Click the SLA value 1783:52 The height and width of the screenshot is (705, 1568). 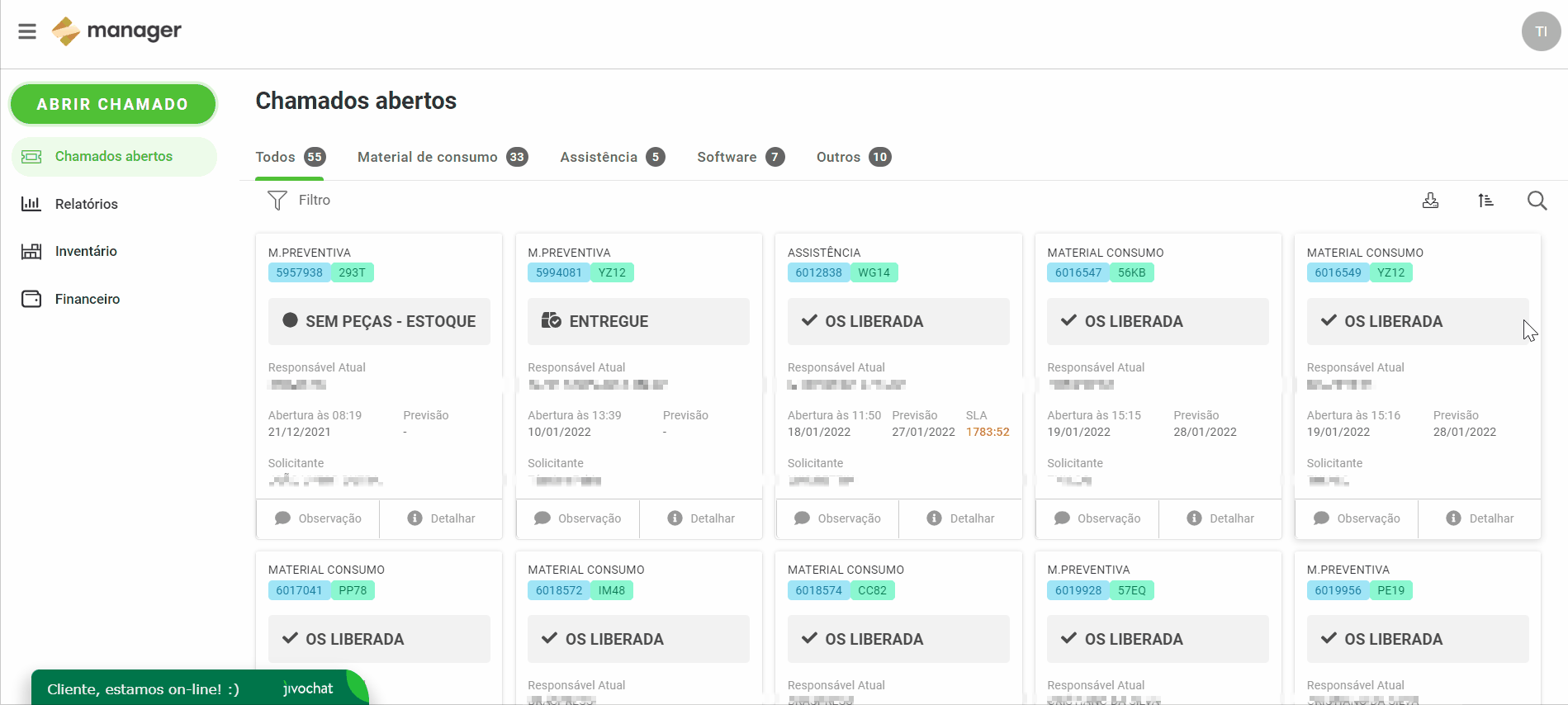988,432
